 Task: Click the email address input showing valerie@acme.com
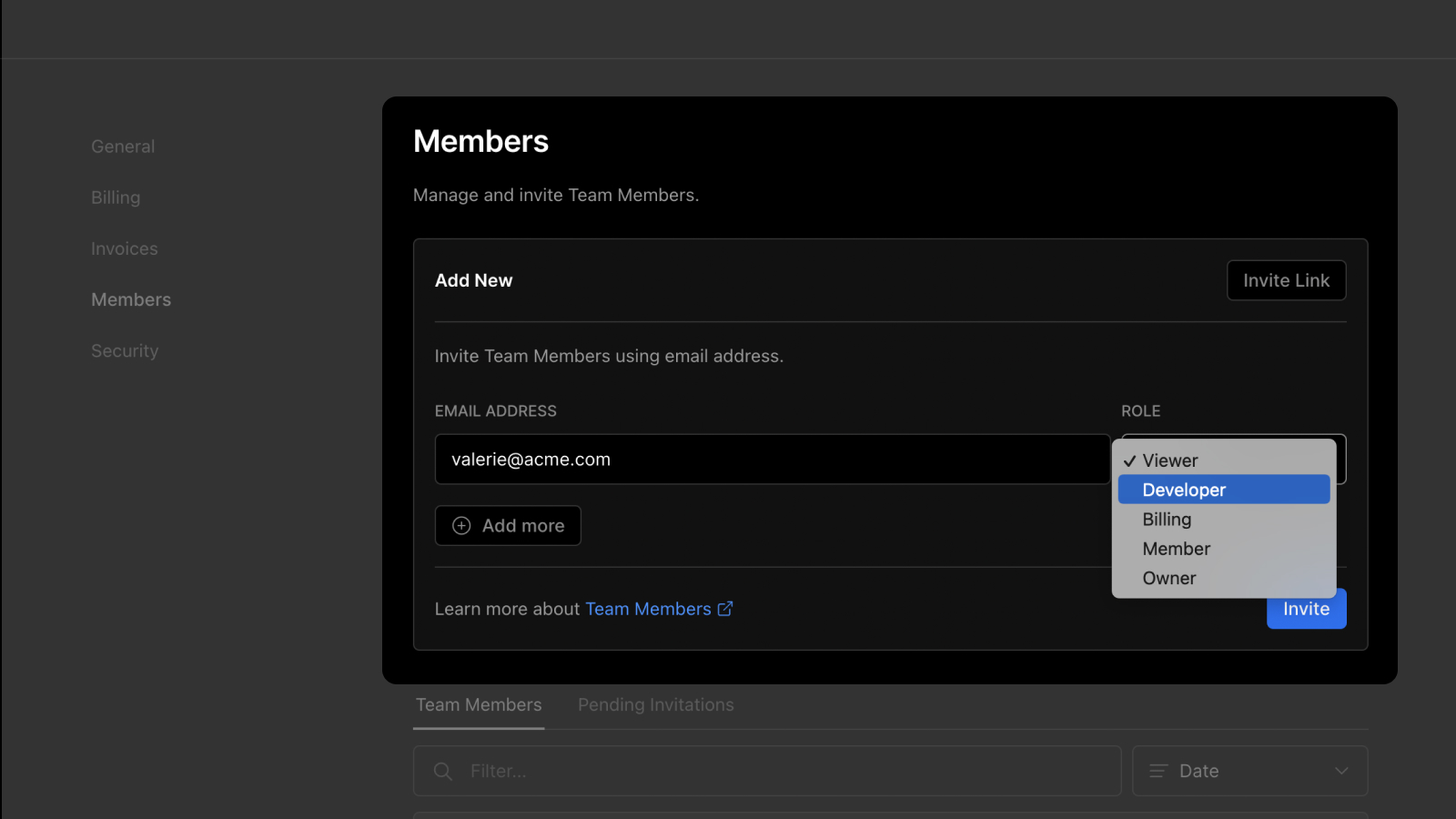(772, 459)
